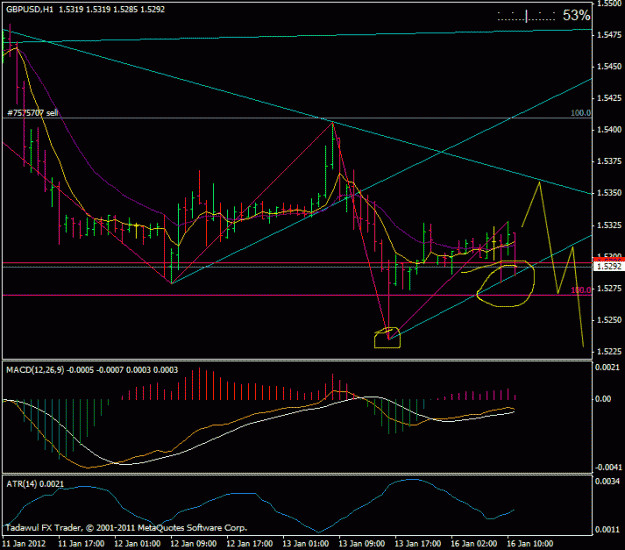Click the 1.5475 price axis value
The width and height of the screenshot is (625, 550).
pyautogui.click(x=609, y=35)
